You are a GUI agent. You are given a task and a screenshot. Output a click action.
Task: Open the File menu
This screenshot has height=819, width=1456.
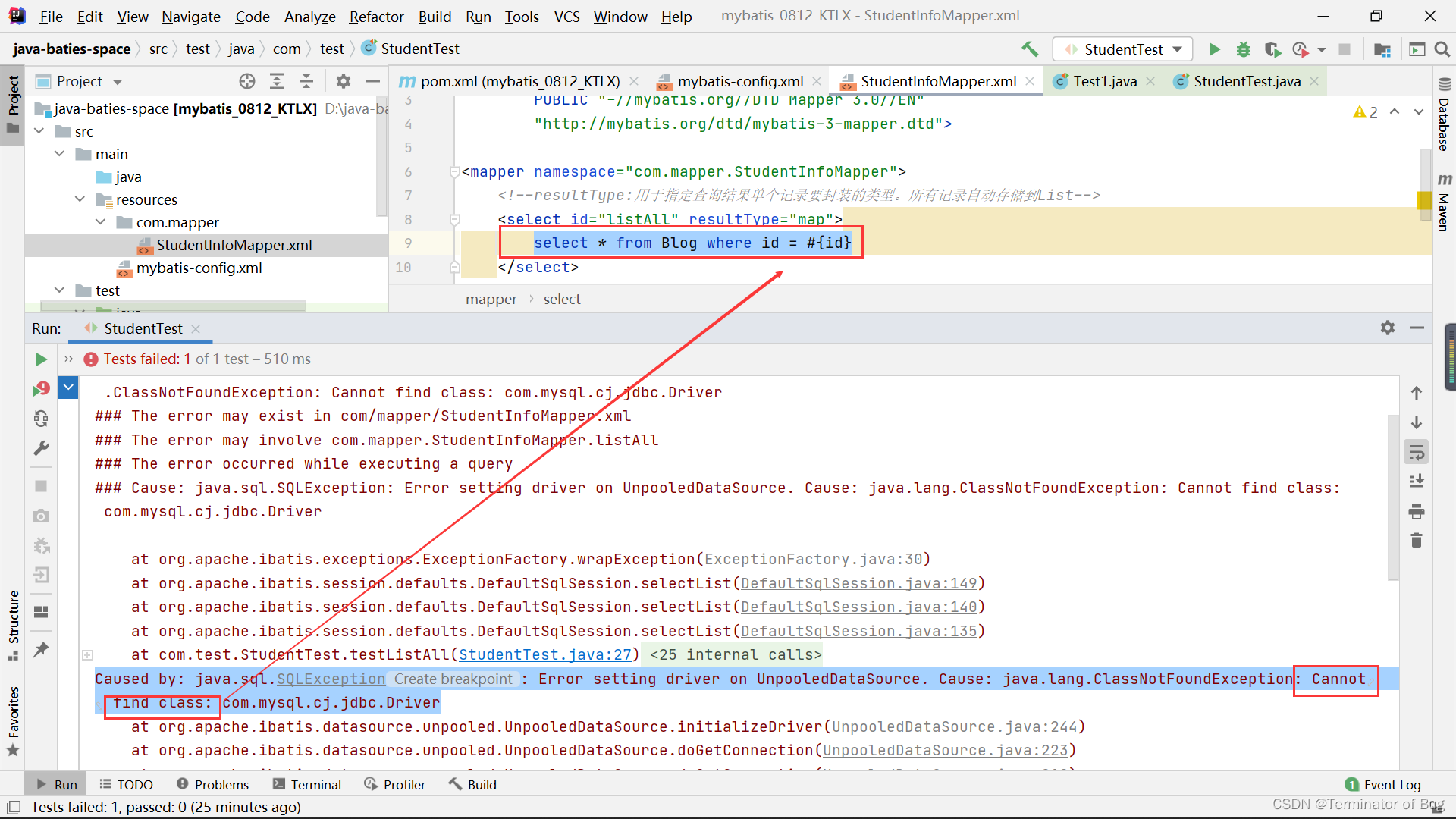pos(52,17)
